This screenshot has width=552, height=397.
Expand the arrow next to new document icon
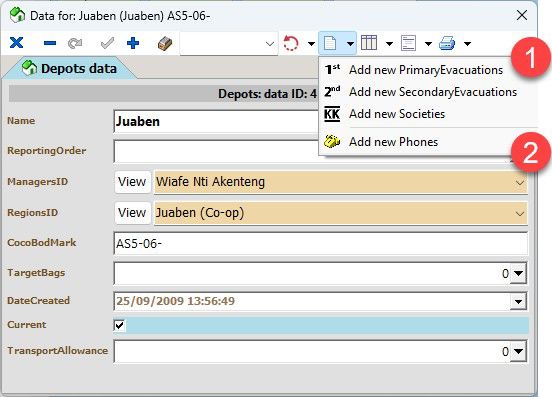coord(350,44)
